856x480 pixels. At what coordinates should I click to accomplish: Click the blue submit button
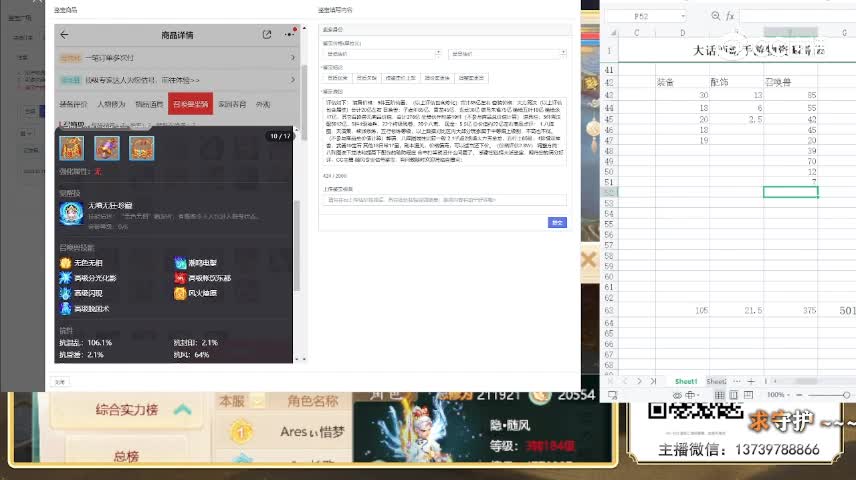pos(557,222)
